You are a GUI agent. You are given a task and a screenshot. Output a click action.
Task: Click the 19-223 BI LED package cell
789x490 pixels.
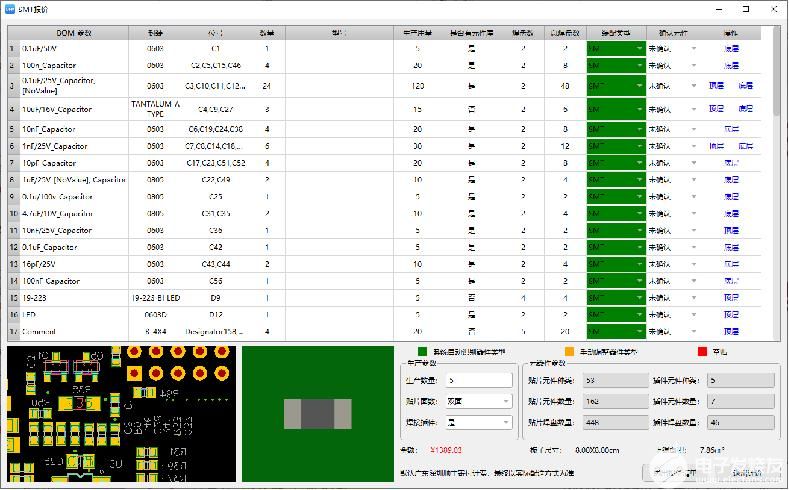tap(155, 298)
